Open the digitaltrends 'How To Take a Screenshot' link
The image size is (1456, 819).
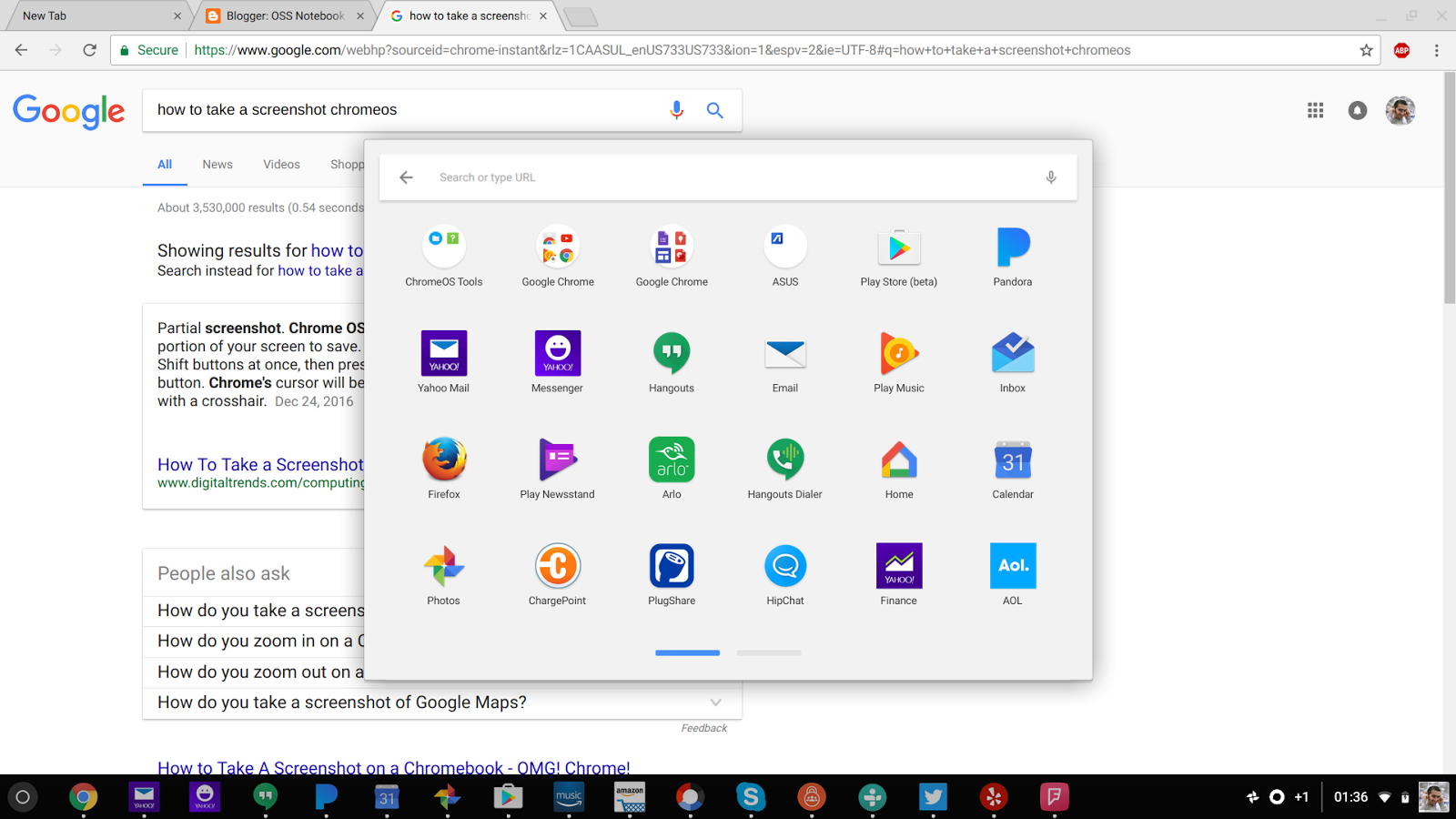pyautogui.click(x=260, y=465)
